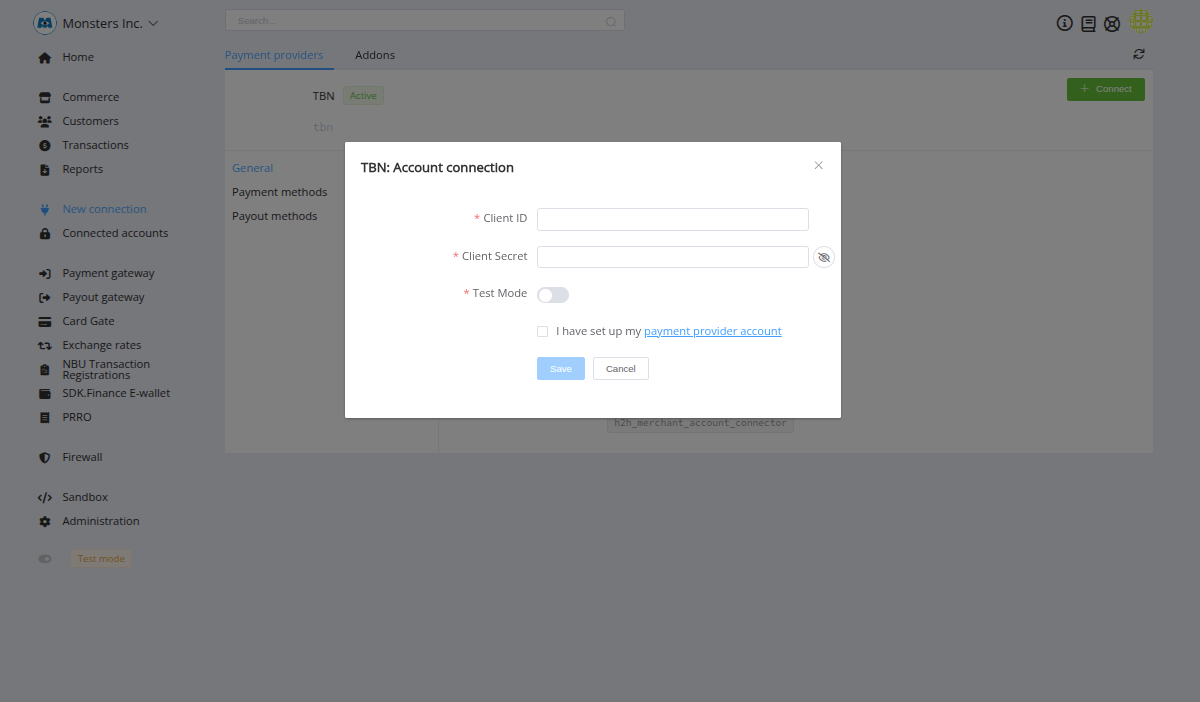Image resolution: width=1200 pixels, height=702 pixels.
Task: Toggle Client Secret visibility eye icon
Action: pos(824,258)
